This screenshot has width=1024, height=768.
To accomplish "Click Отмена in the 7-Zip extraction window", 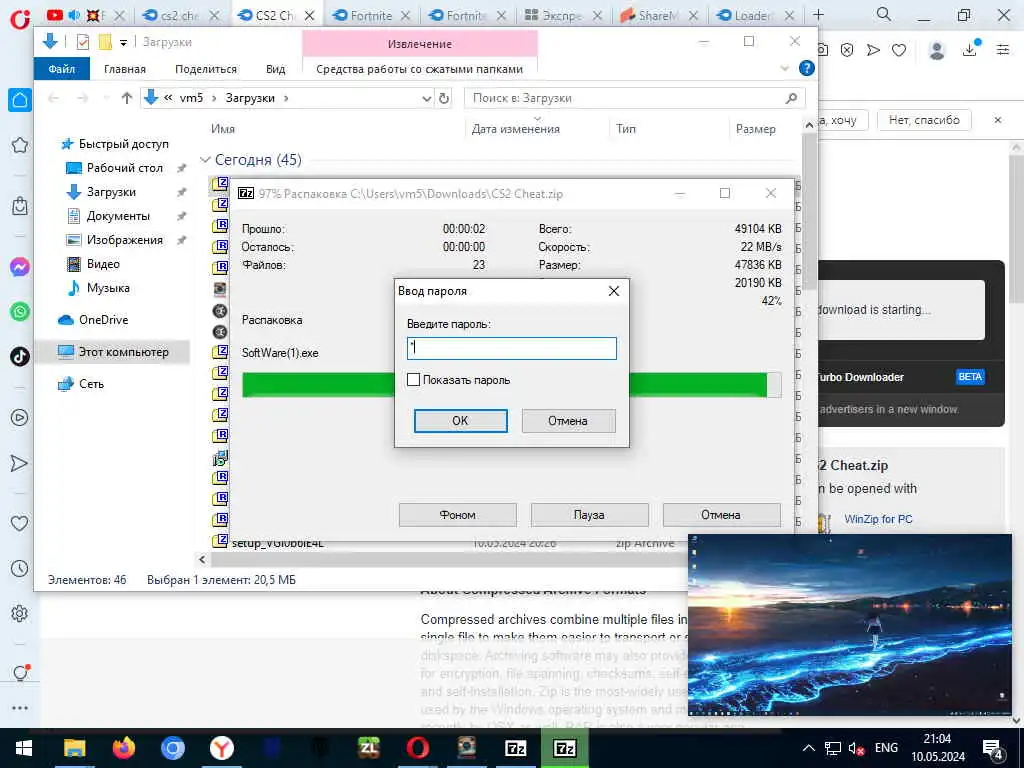I will (x=721, y=515).
